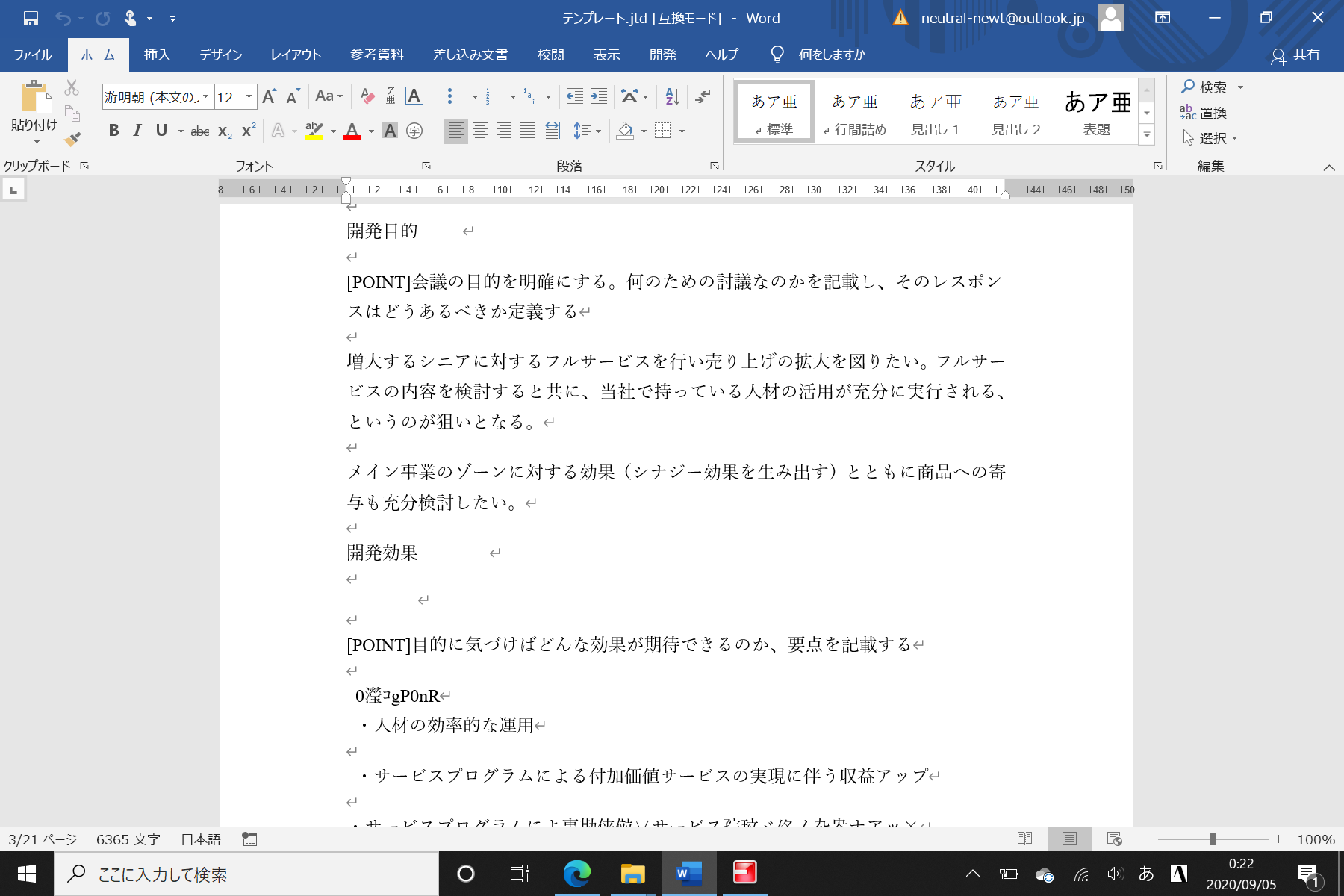Expand the styles gallery
Image resolution: width=1344 pixels, height=896 pixels.
click(1147, 135)
